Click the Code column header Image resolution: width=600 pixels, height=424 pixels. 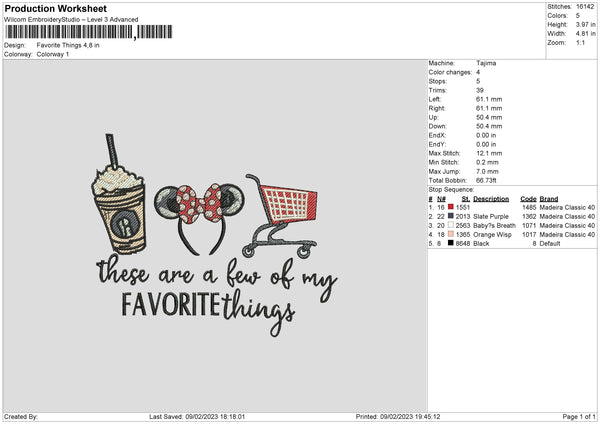528,199
